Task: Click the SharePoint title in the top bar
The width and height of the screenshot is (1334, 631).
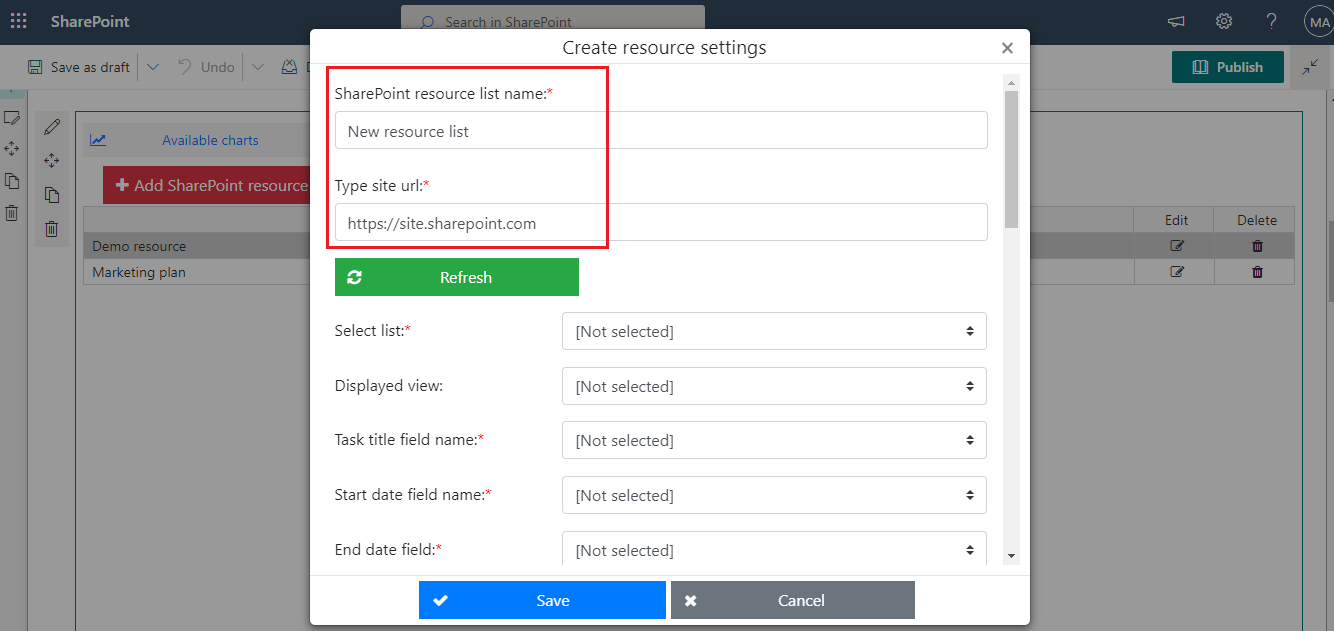Action: click(x=90, y=21)
